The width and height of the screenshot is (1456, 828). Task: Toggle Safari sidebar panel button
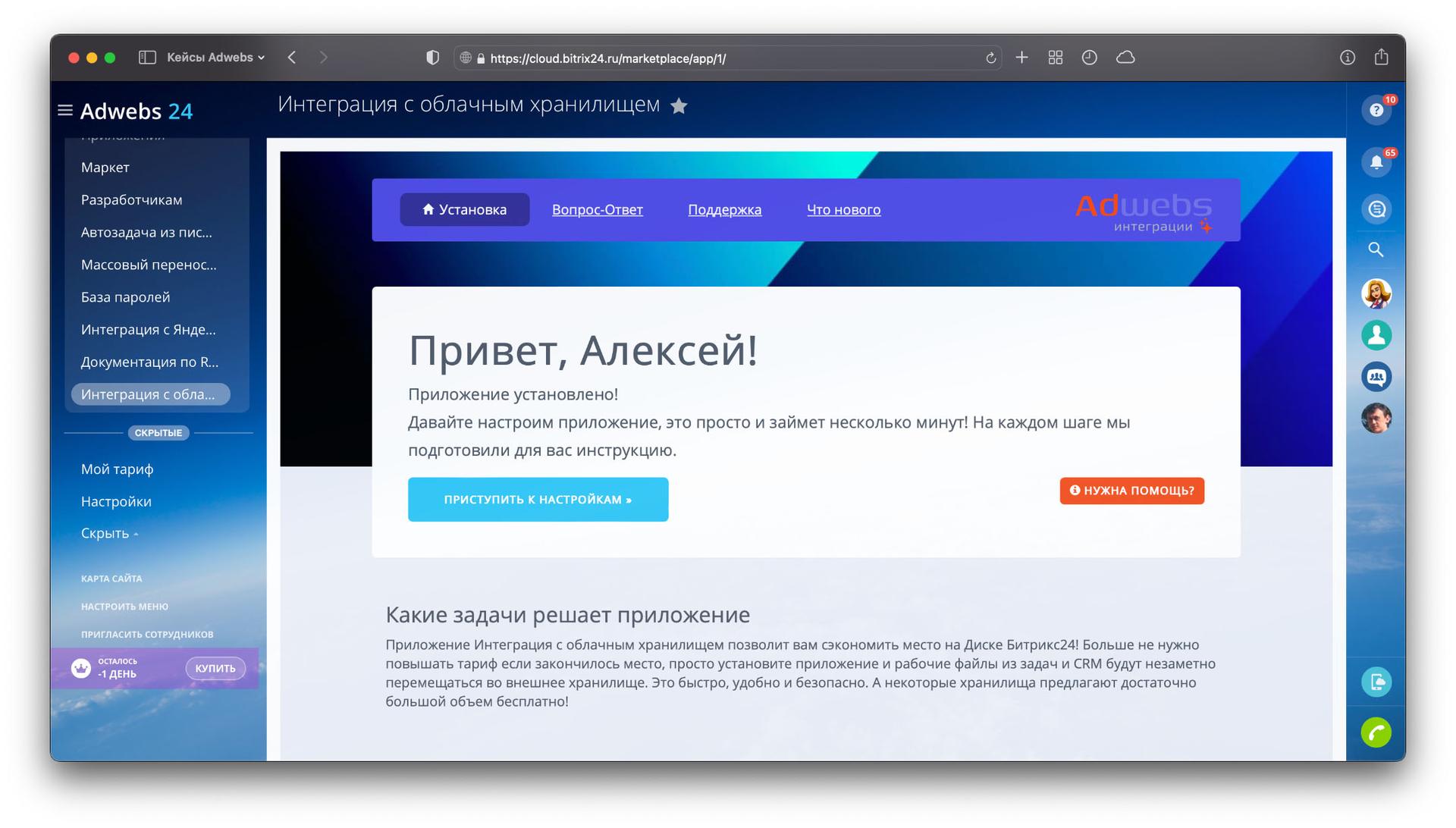coord(147,58)
